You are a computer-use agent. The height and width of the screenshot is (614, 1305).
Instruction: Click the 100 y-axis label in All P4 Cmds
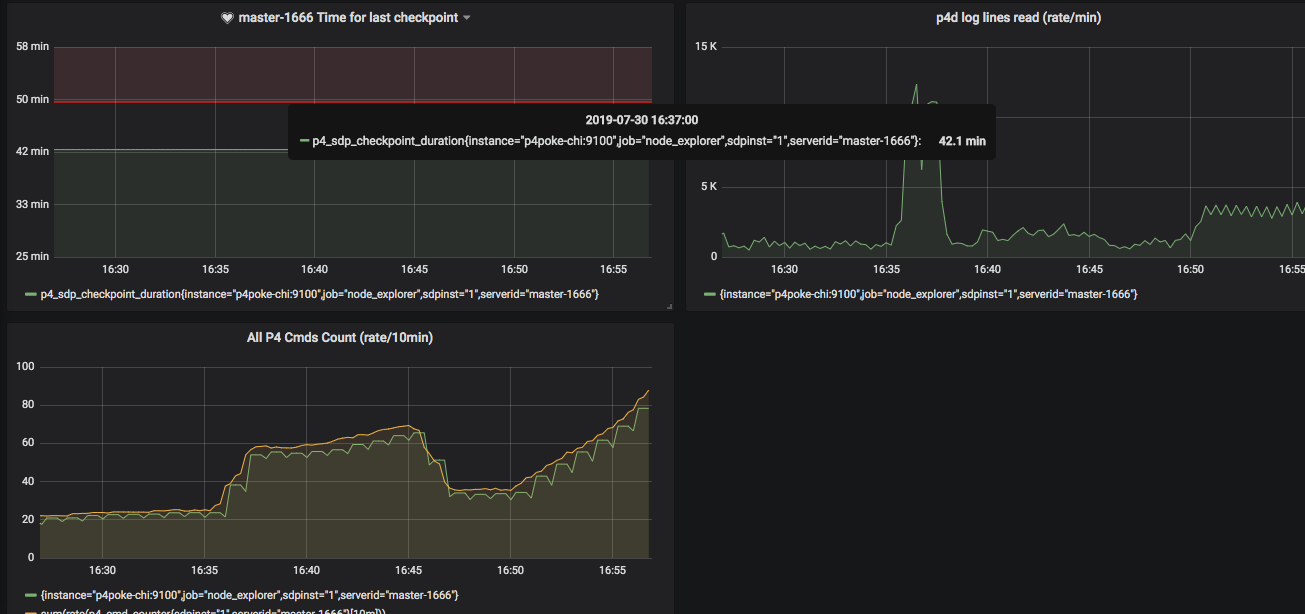click(25, 367)
